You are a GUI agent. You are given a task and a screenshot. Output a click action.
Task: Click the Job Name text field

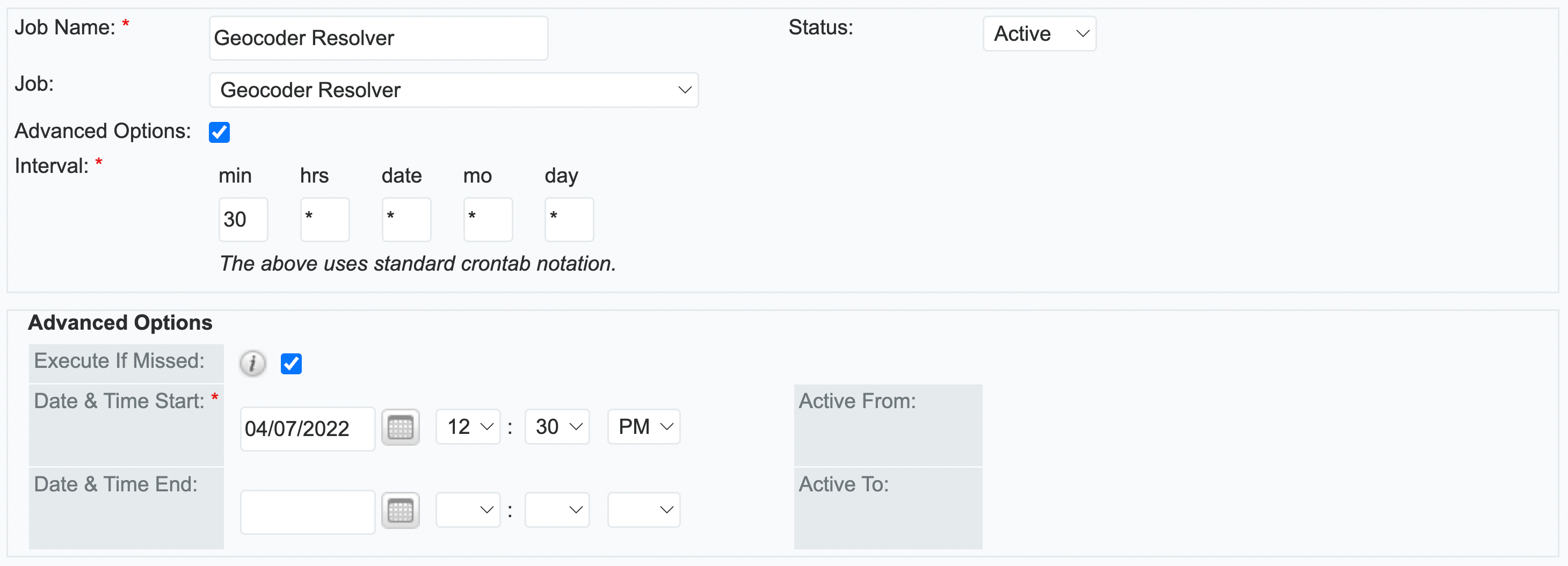tap(378, 38)
